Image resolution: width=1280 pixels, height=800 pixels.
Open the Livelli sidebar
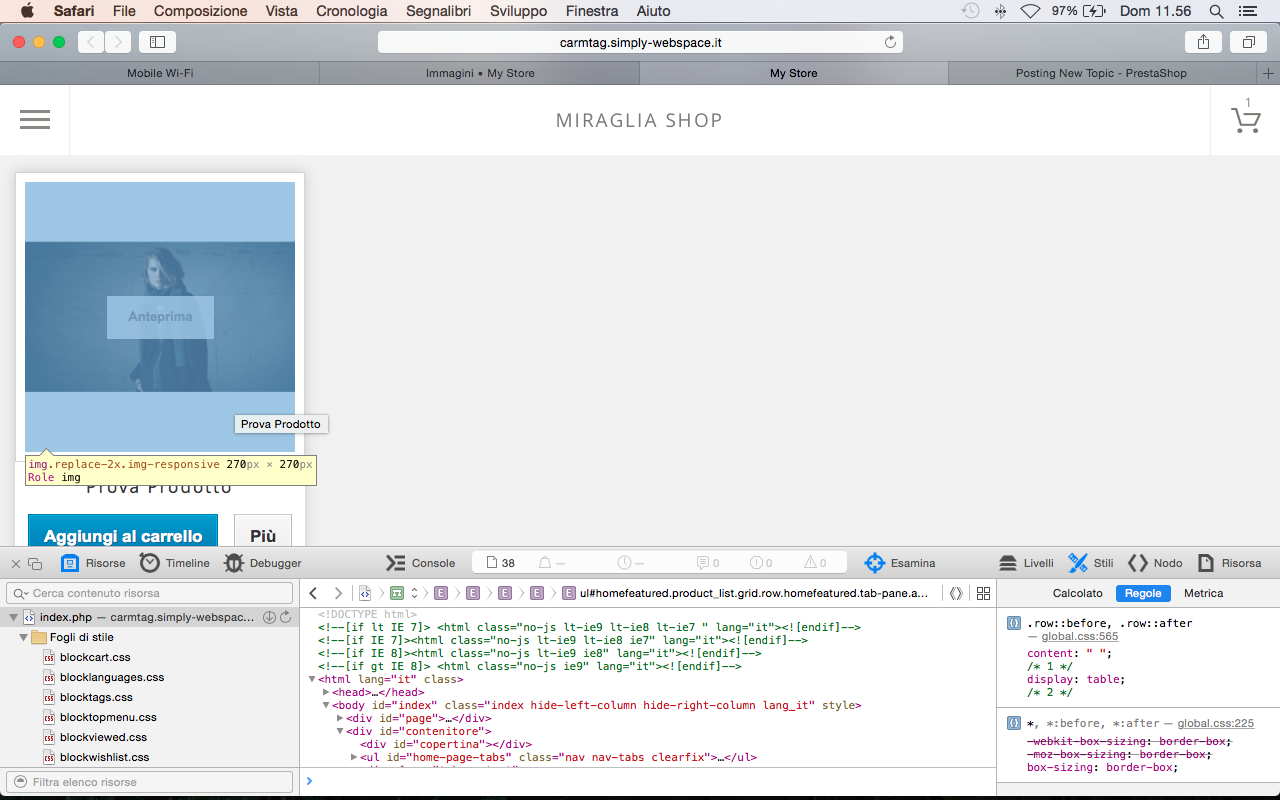point(1026,563)
